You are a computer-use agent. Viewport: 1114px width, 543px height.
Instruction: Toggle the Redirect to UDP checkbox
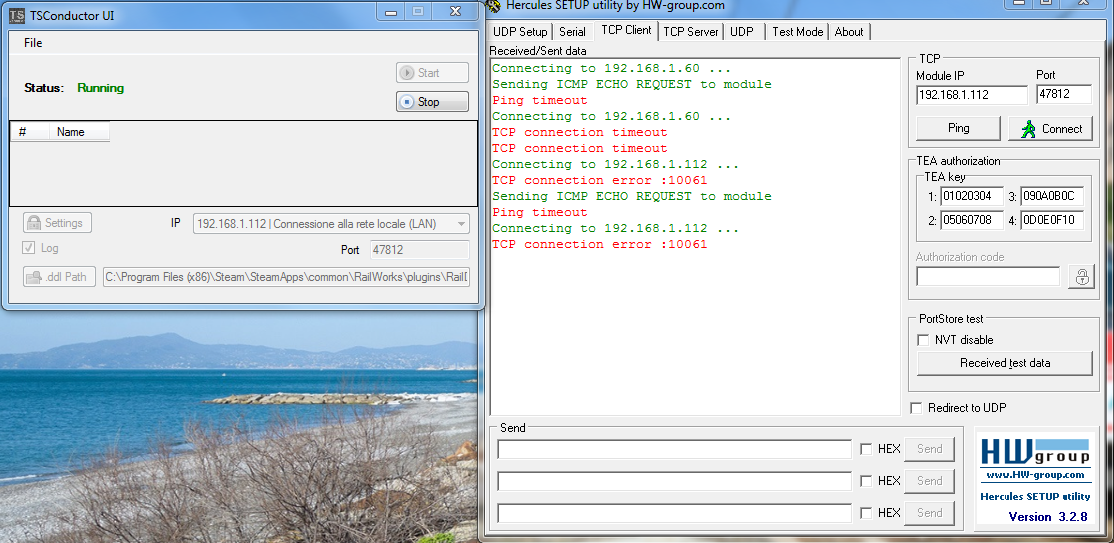(916, 408)
